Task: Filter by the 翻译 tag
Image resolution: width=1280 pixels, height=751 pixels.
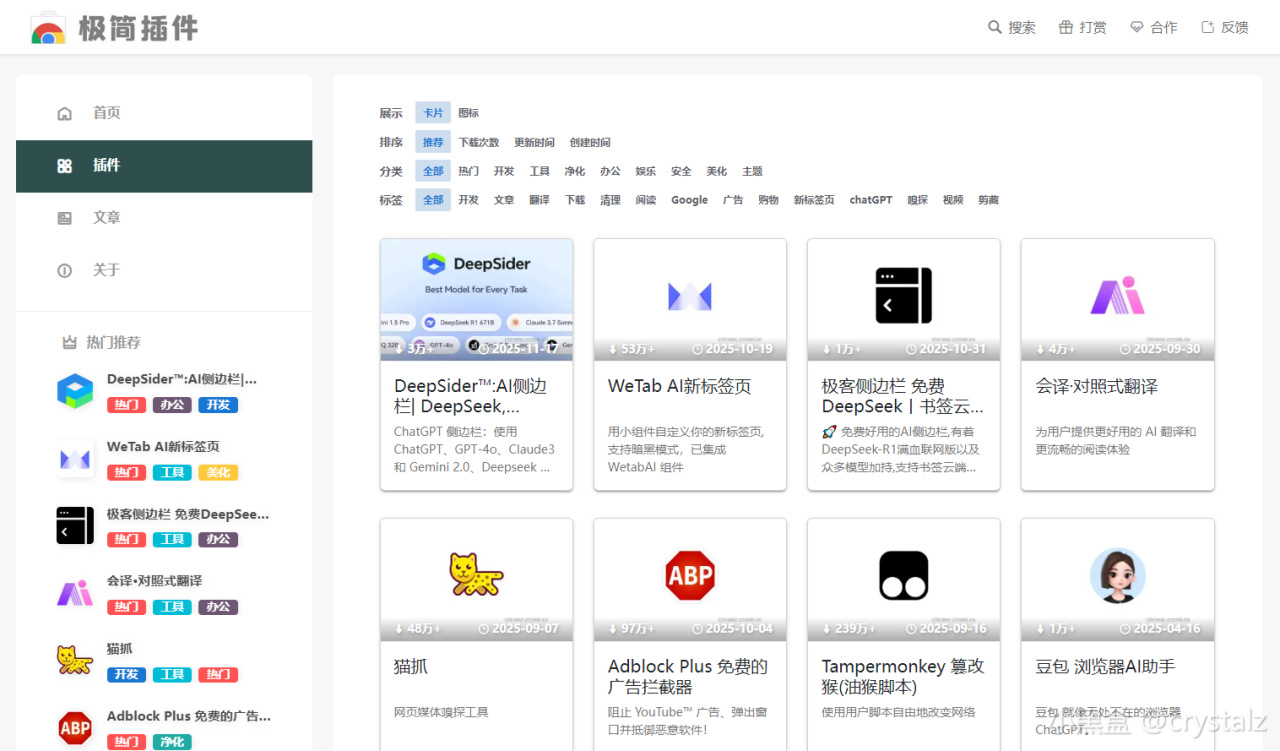Action: 540,200
